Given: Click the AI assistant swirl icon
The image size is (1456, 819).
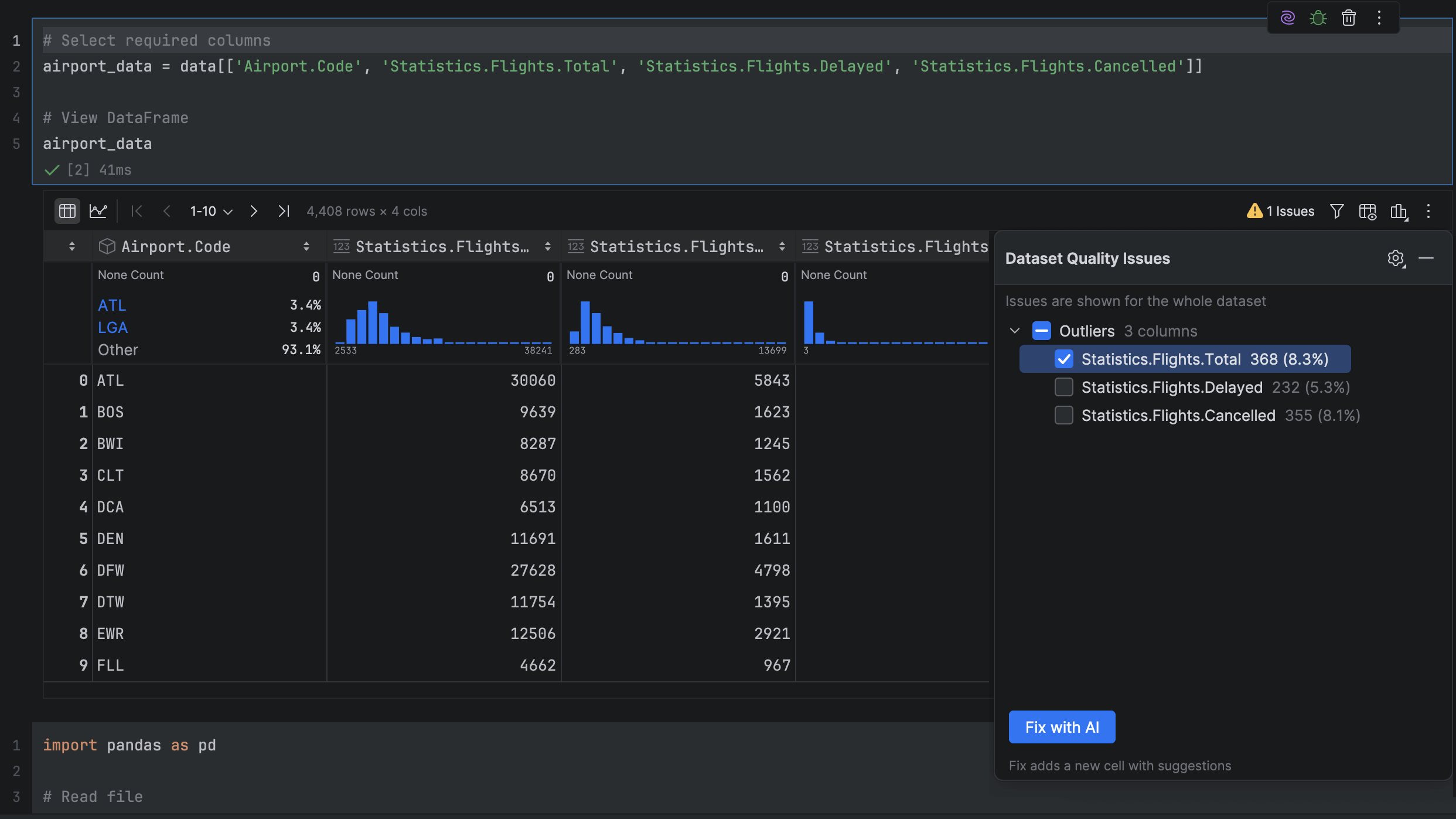Looking at the screenshot, I should tap(1287, 18).
